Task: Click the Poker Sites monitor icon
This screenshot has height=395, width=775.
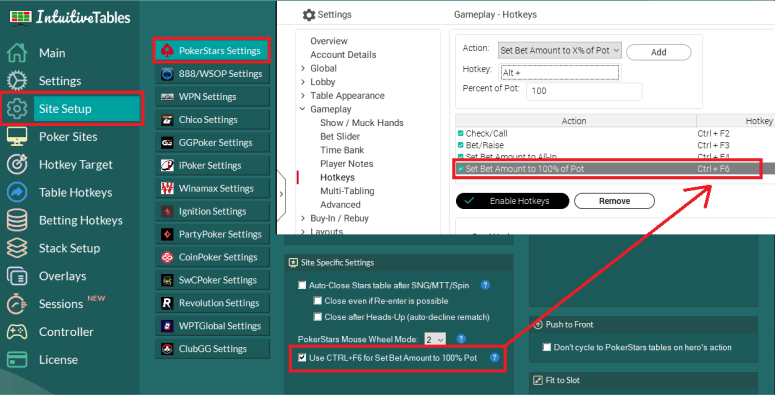Action: click(x=17, y=136)
